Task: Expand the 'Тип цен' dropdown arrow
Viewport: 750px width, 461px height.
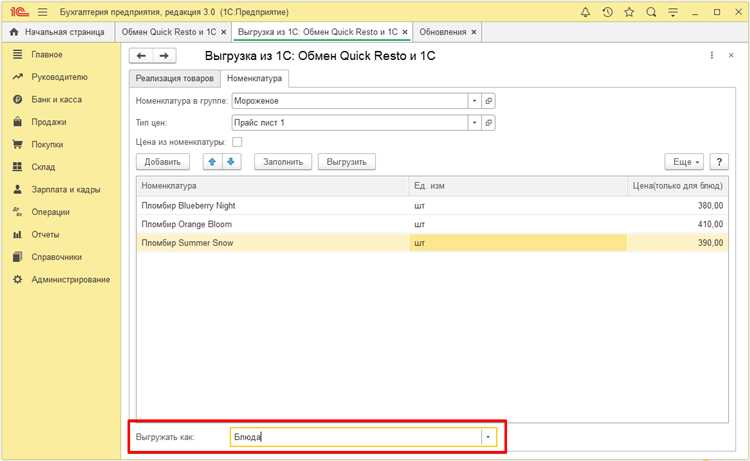Action: [x=474, y=123]
